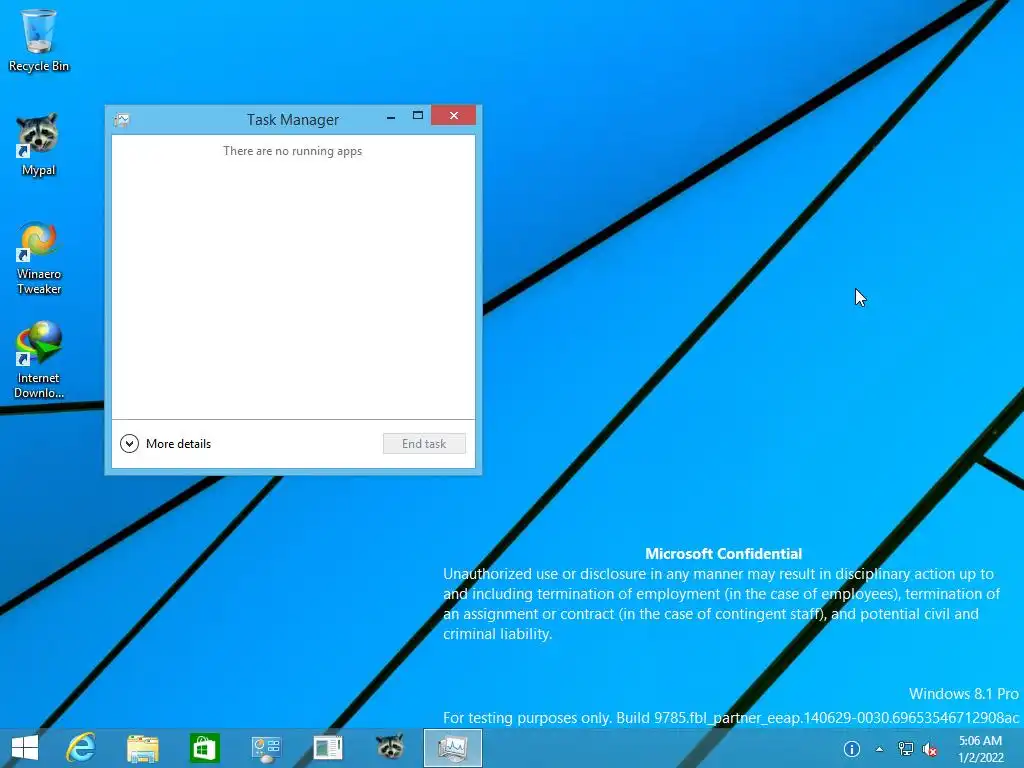Open File Explorer from the taskbar
1024x768 pixels.
(x=142, y=748)
